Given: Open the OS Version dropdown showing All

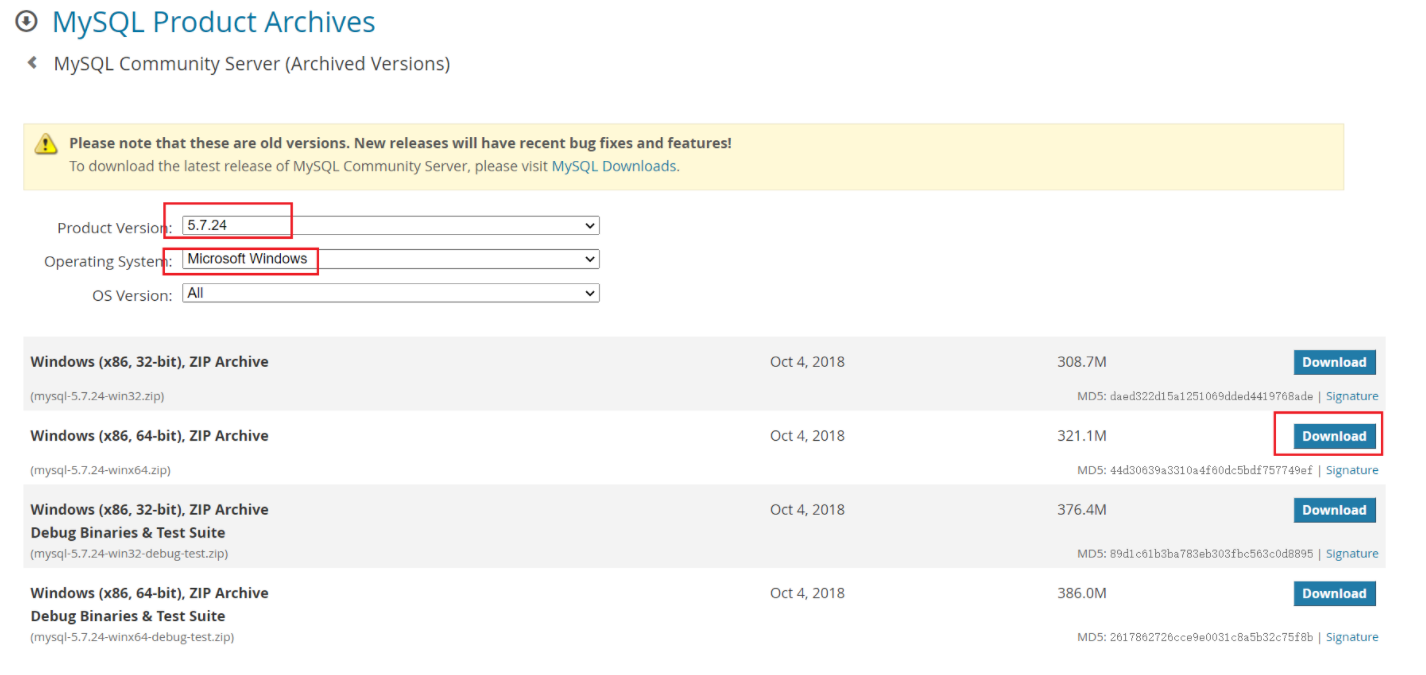Looking at the screenshot, I should pyautogui.click(x=391, y=293).
